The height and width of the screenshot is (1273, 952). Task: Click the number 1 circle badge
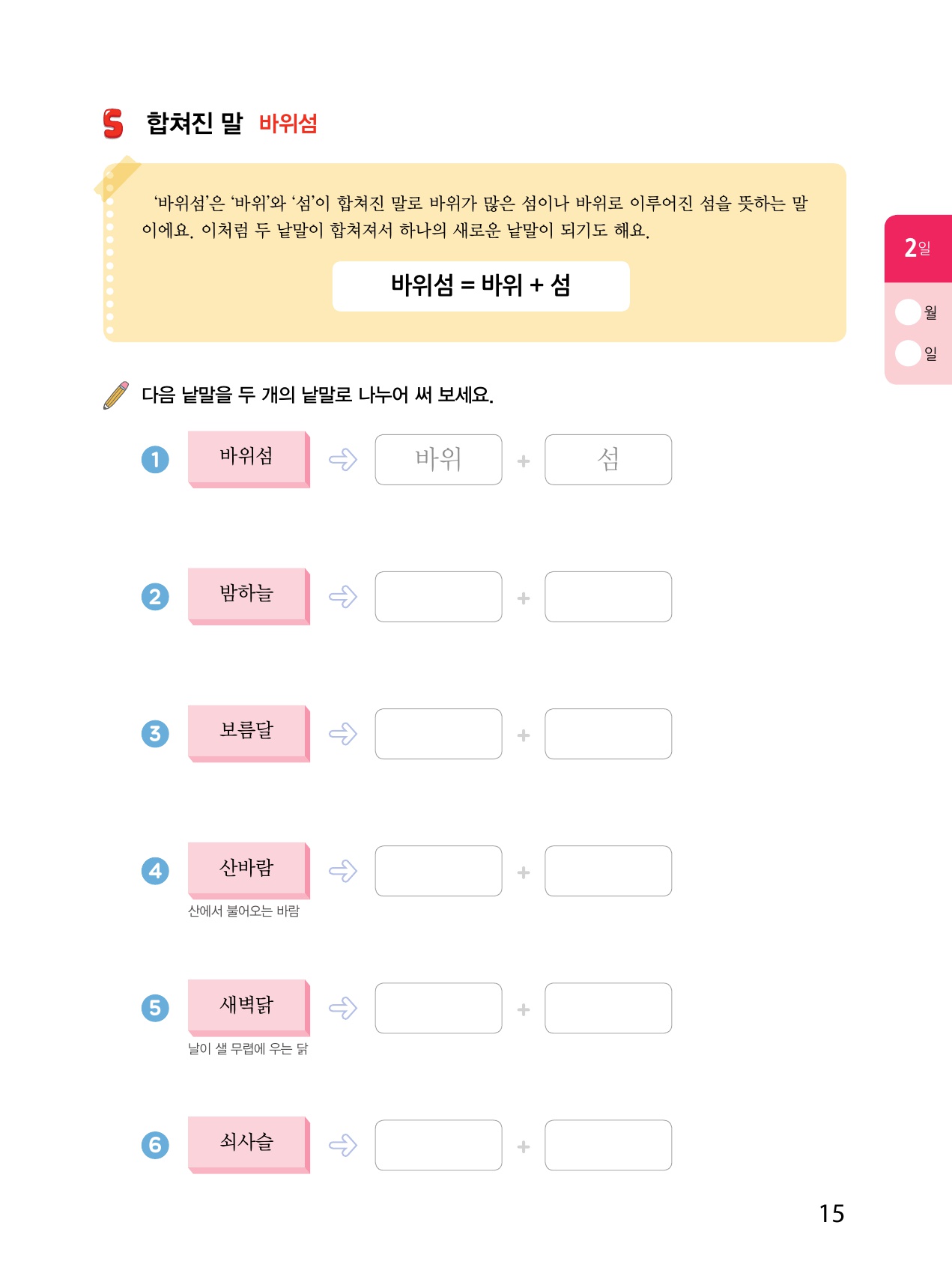[x=155, y=459]
